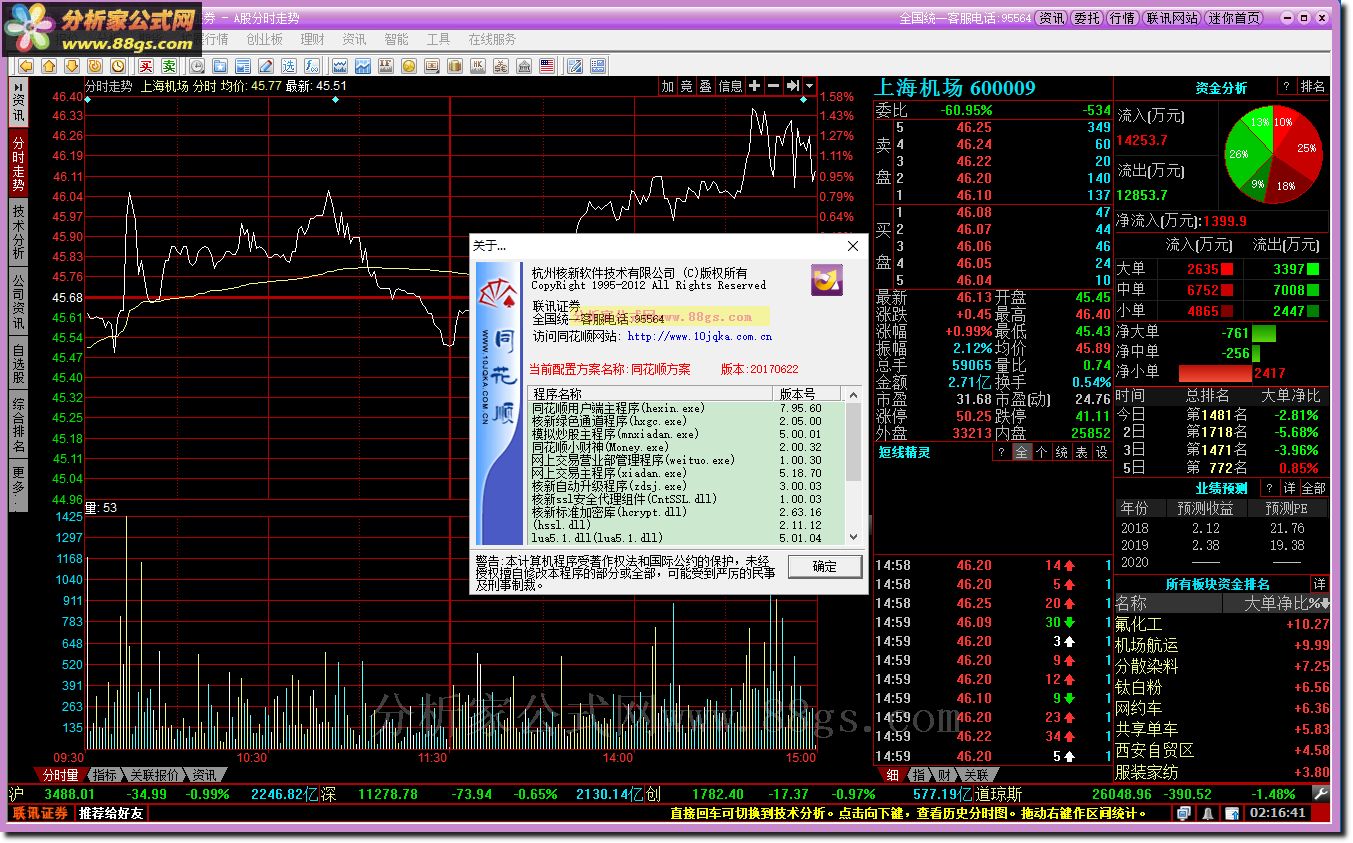1353x843 pixels.
Task: Click the question mark beside 资金分析
Action: click(1286, 87)
